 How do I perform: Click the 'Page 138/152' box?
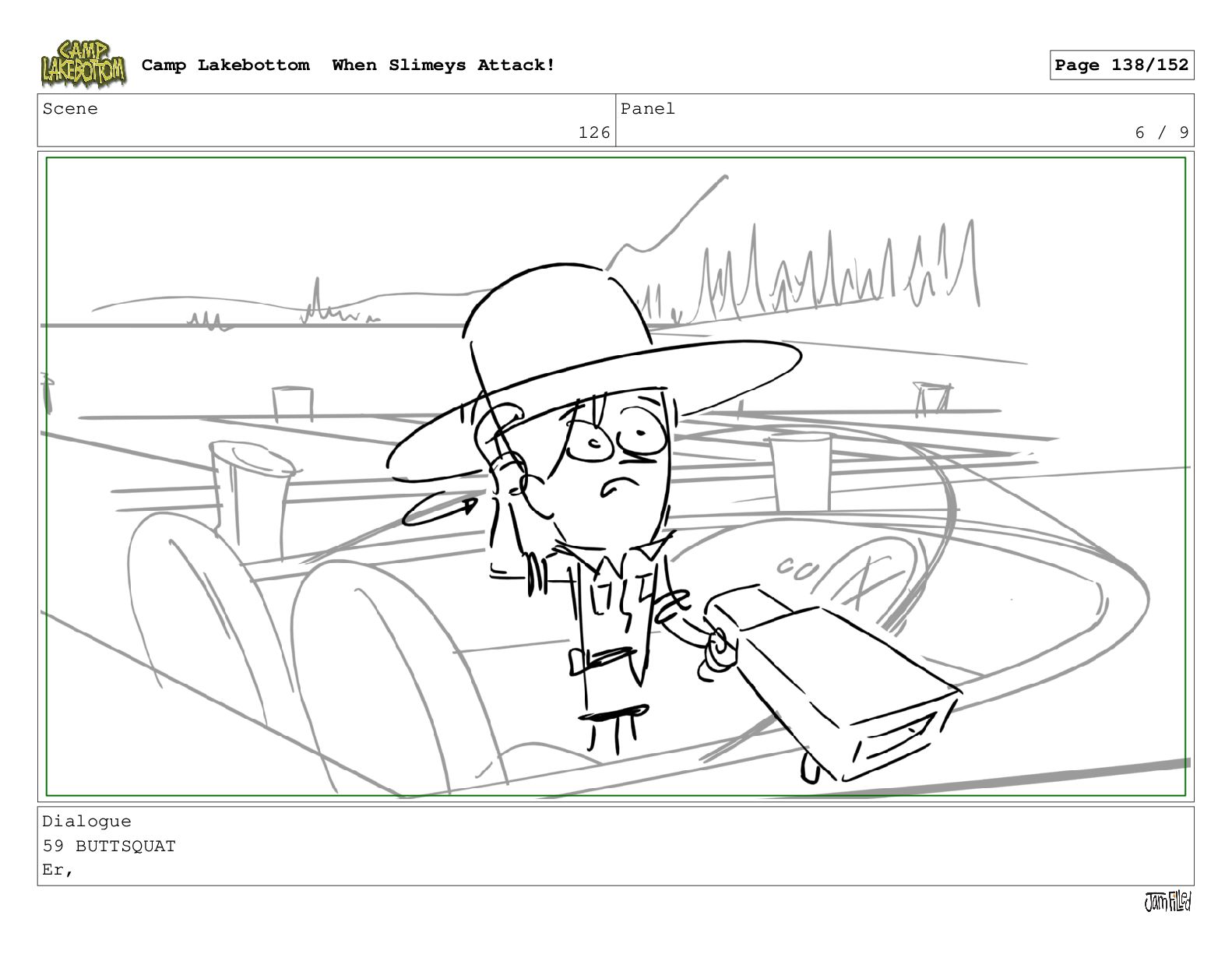(x=1121, y=65)
